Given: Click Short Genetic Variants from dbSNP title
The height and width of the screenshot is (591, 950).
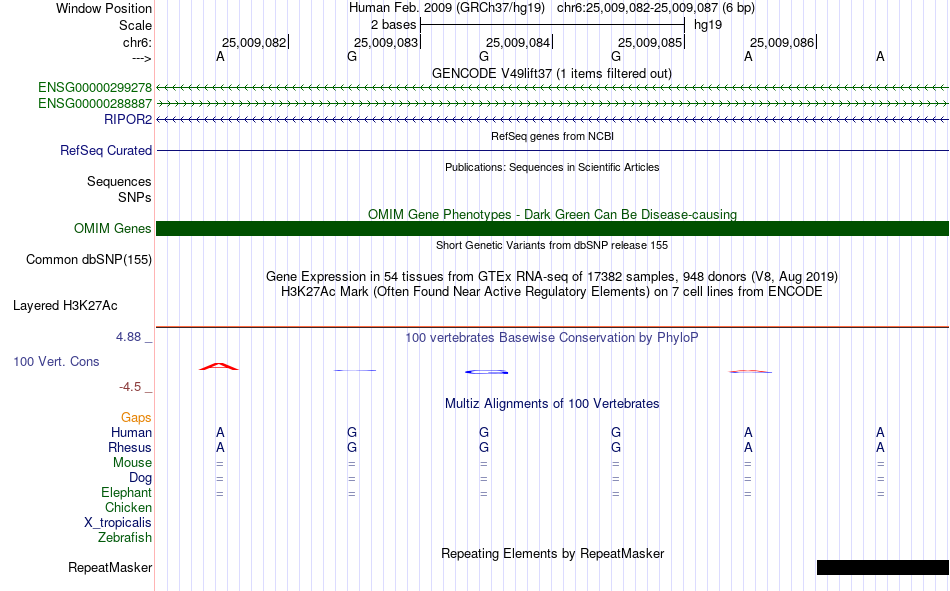Looking at the screenshot, I should [552, 245].
